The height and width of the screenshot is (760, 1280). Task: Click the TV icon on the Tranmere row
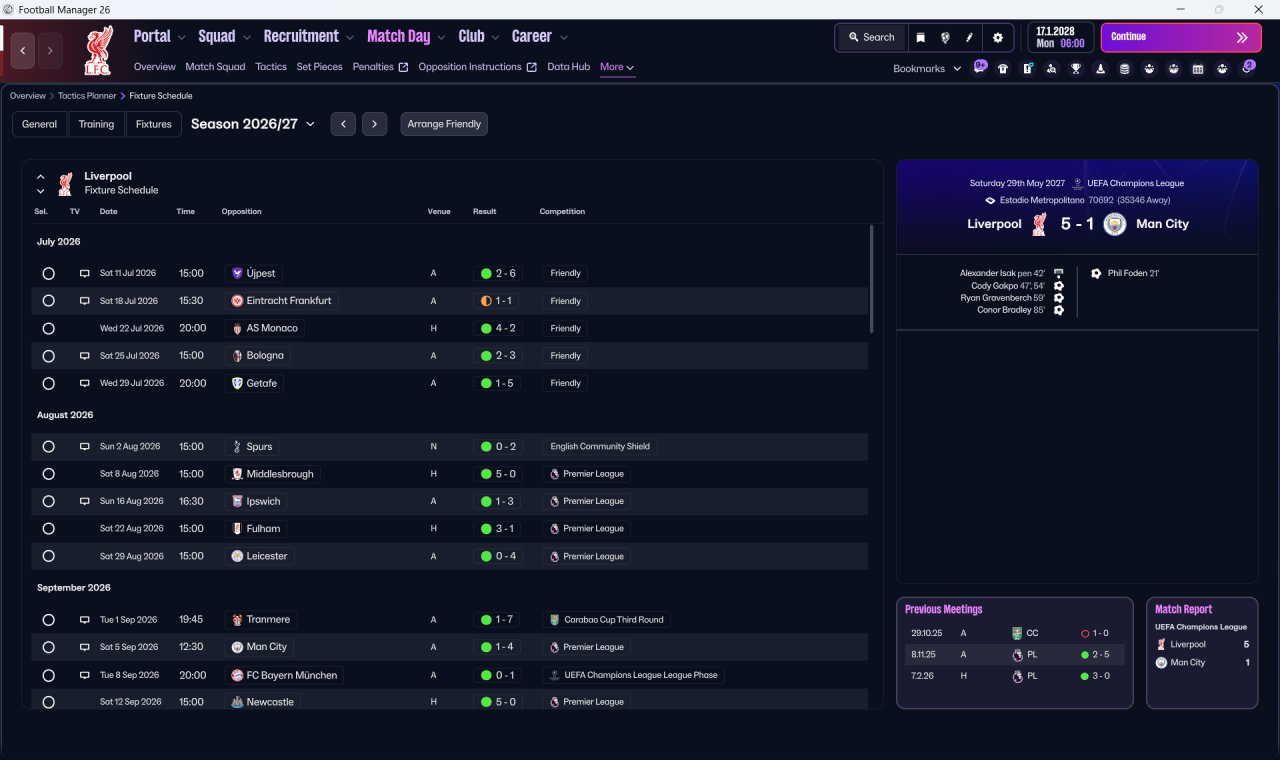(x=85, y=620)
